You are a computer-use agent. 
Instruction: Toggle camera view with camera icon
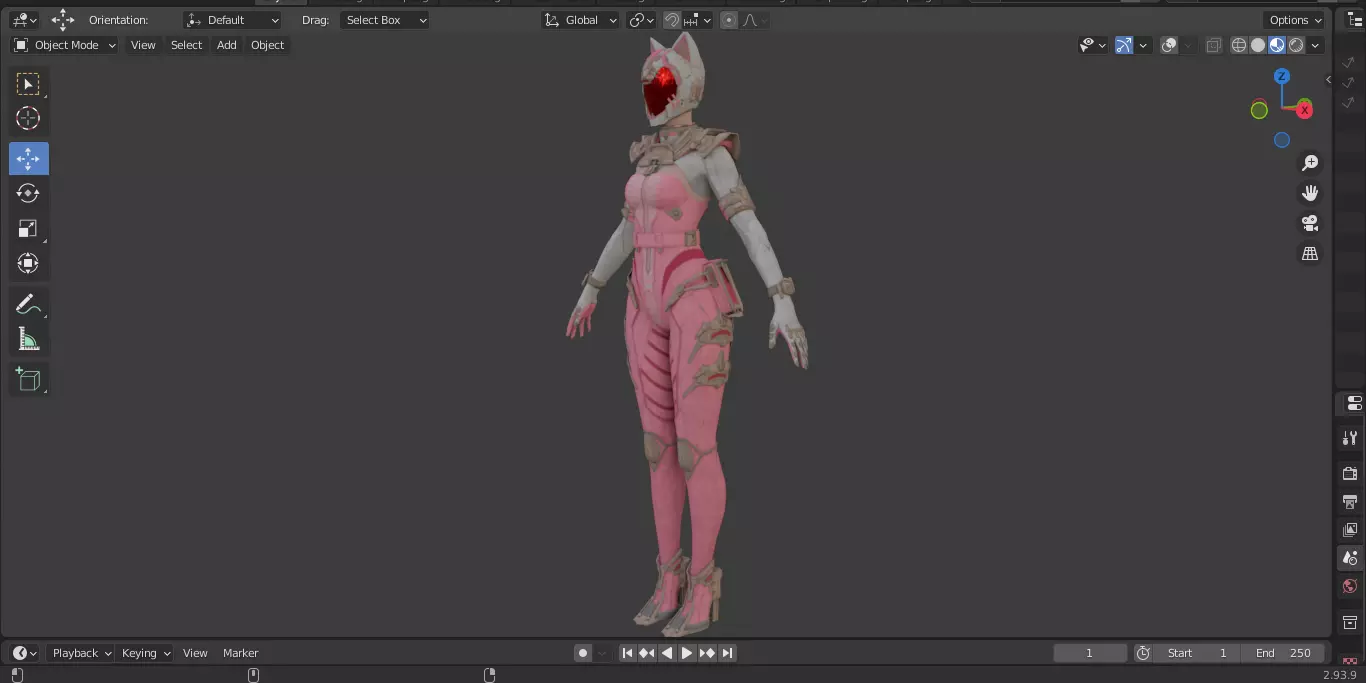(x=1310, y=223)
